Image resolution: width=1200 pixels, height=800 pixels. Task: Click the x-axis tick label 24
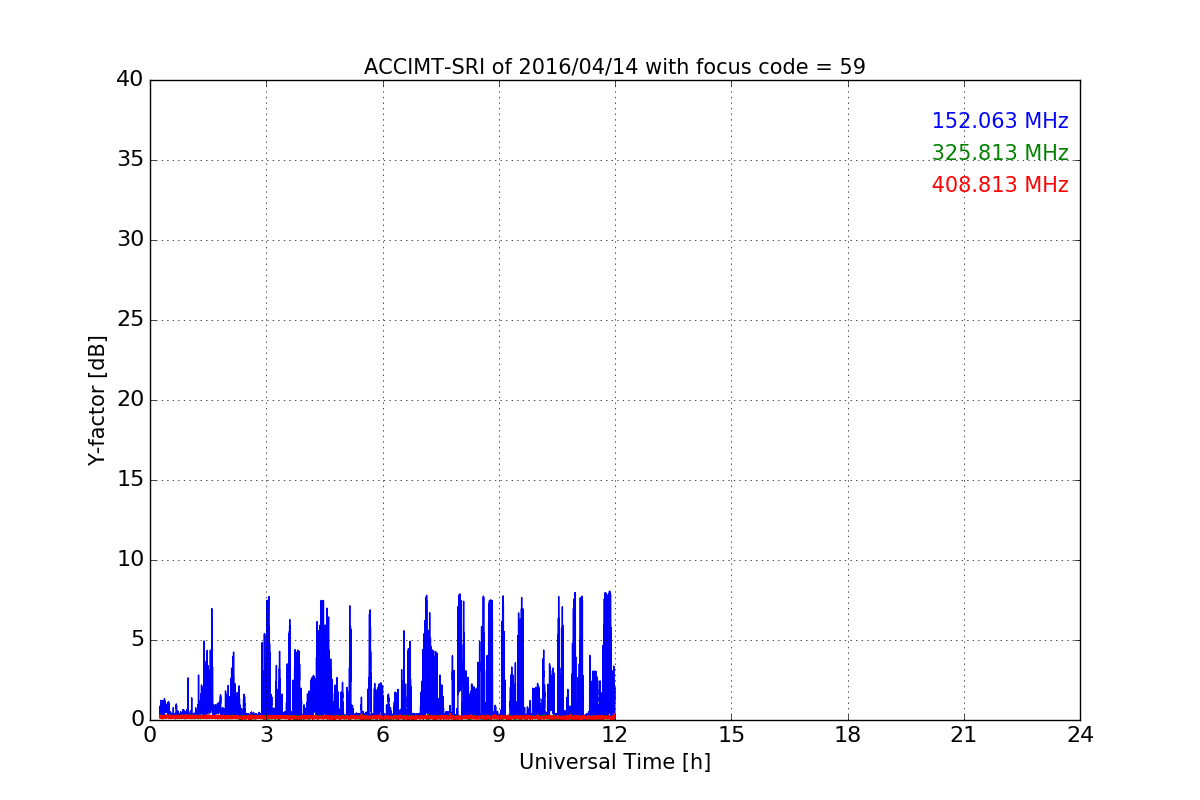(1080, 735)
